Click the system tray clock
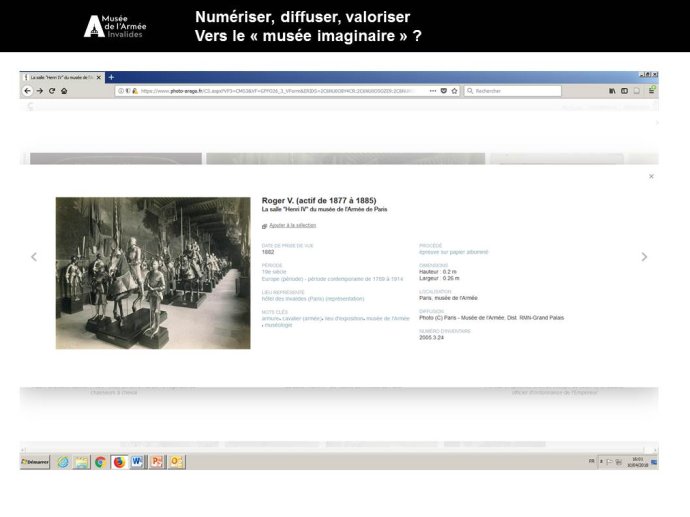The image size is (690, 517). pos(638,462)
